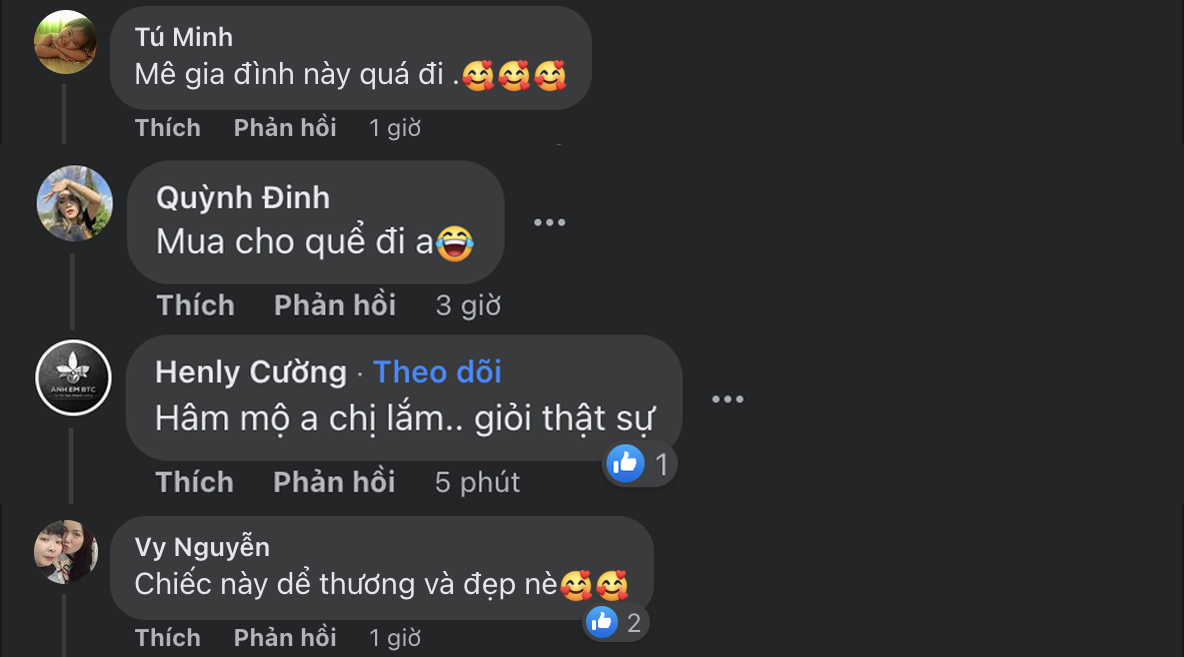This screenshot has width=1184, height=657.
Task: Follow Henly Cường via the Theo dõi link
Action: (437, 372)
